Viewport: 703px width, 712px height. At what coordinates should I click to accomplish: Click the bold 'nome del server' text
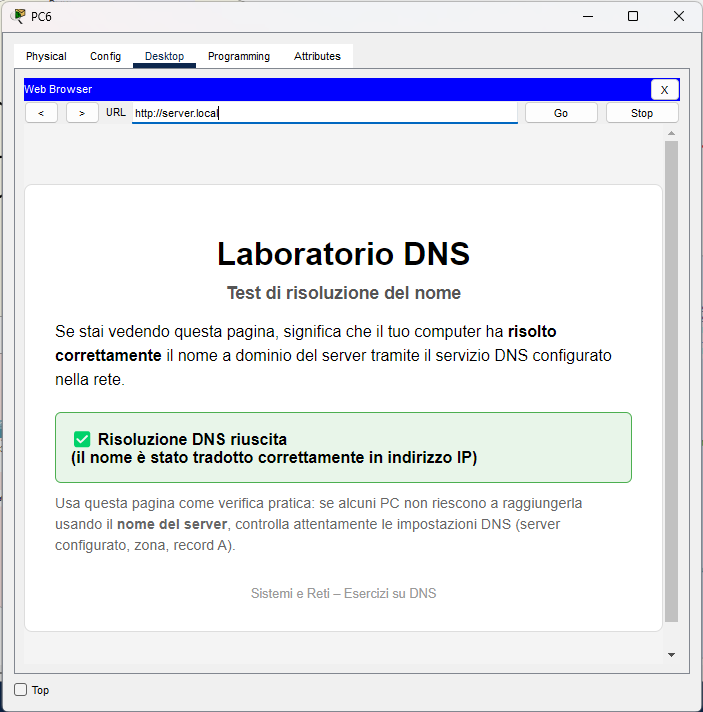pos(172,524)
